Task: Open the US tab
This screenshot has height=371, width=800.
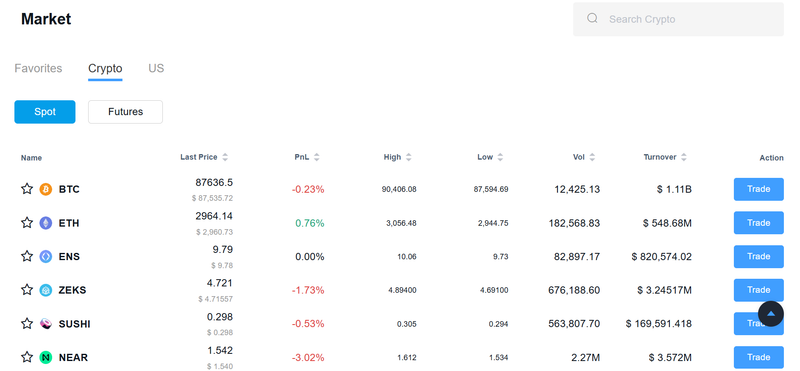Action: (156, 68)
